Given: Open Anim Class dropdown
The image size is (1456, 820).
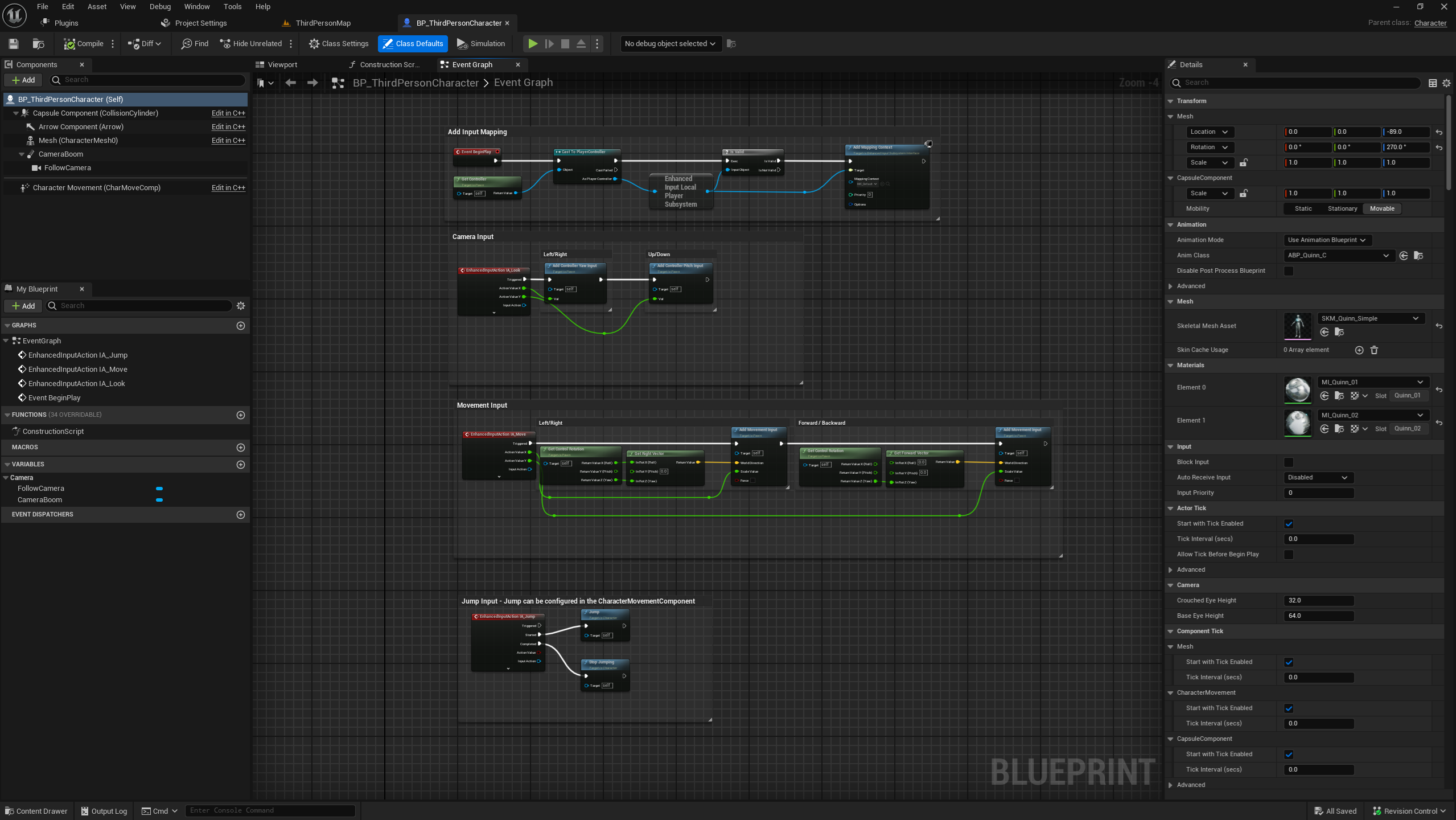Looking at the screenshot, I should click(1338, 256).
